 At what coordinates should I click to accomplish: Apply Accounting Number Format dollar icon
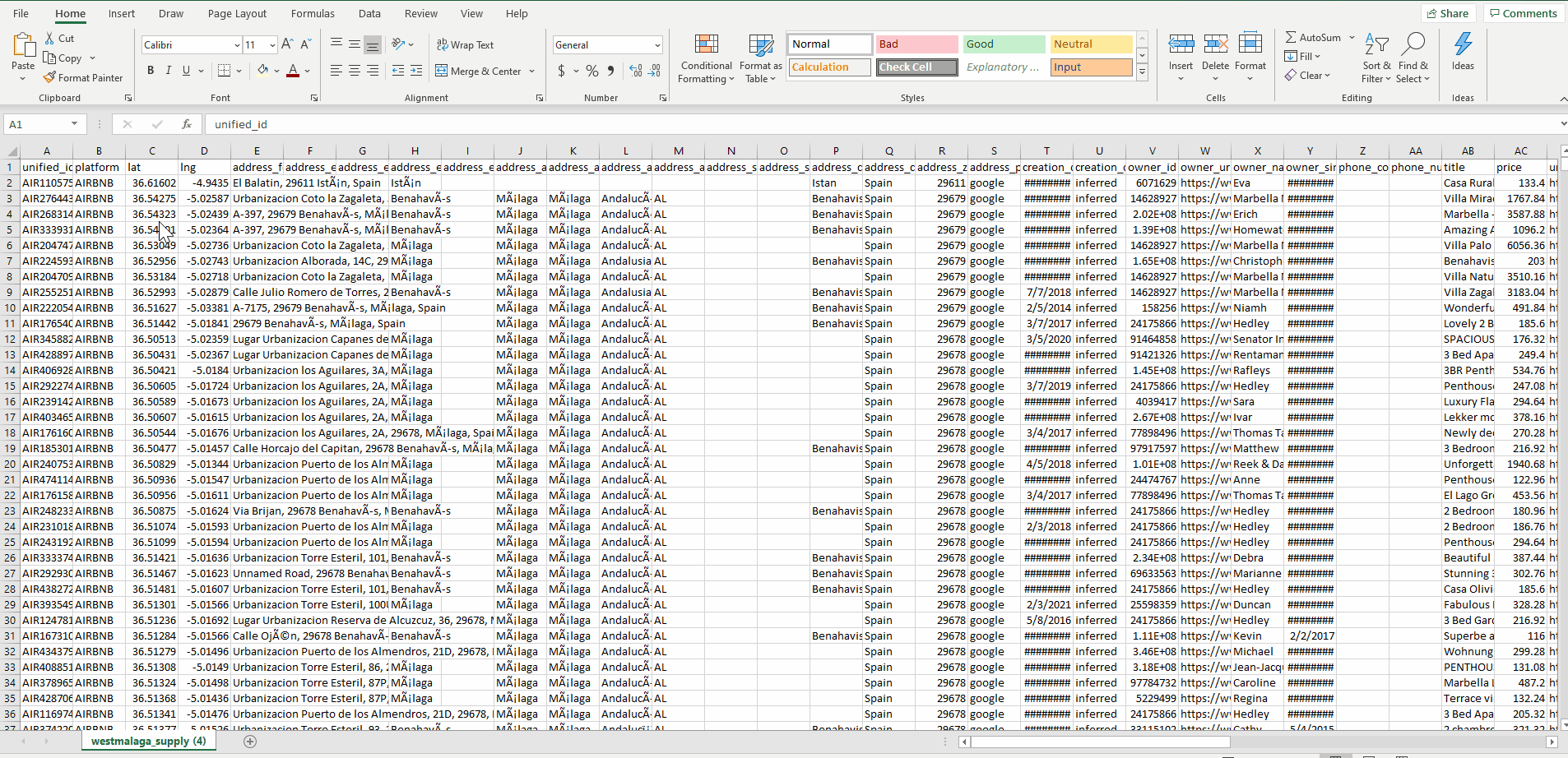[561, 72]
